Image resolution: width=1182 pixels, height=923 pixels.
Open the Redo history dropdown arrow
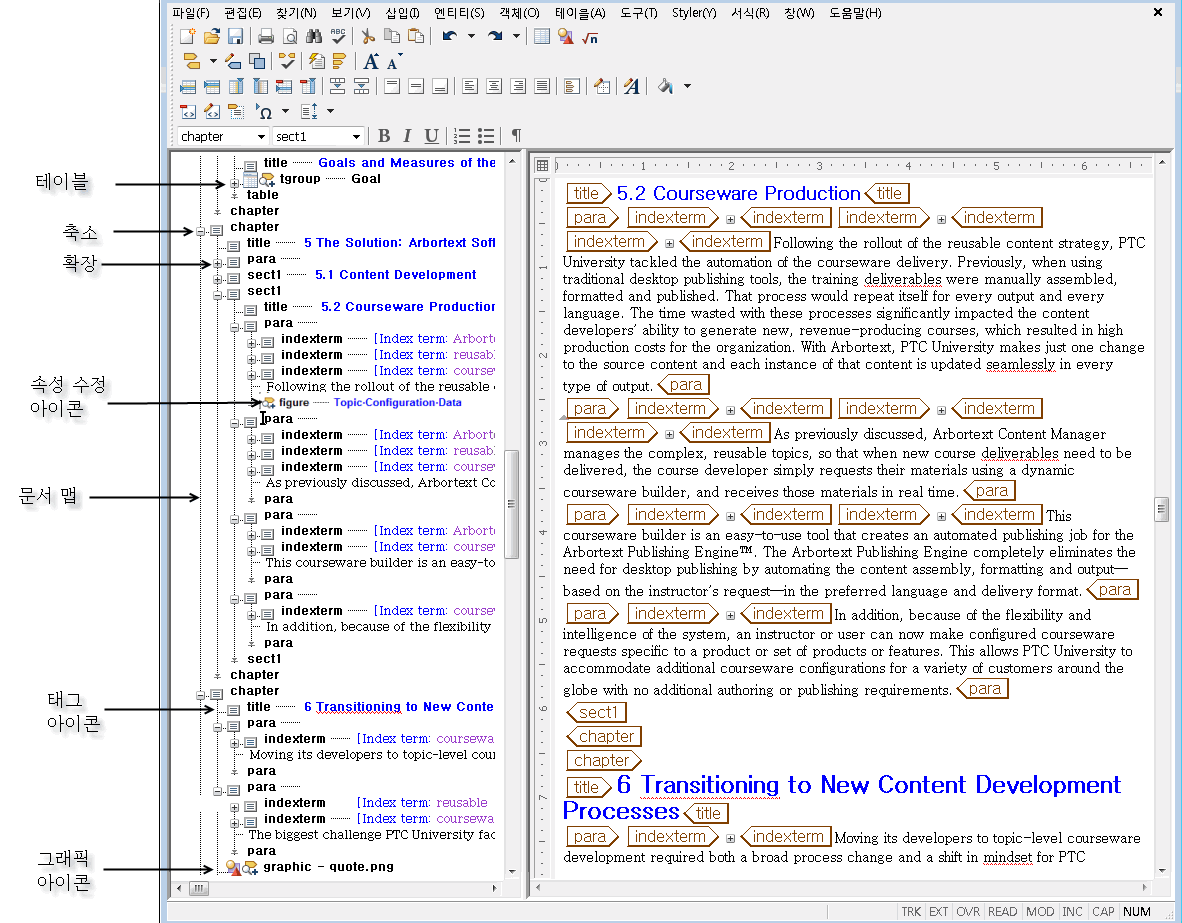coord(516,36)
